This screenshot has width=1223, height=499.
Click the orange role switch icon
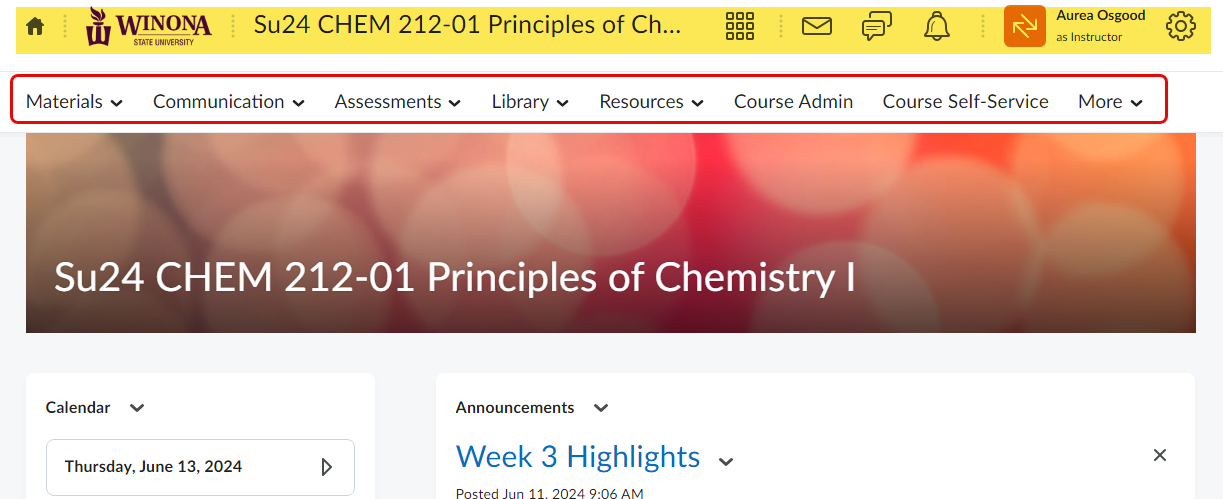click(1024, 27)
